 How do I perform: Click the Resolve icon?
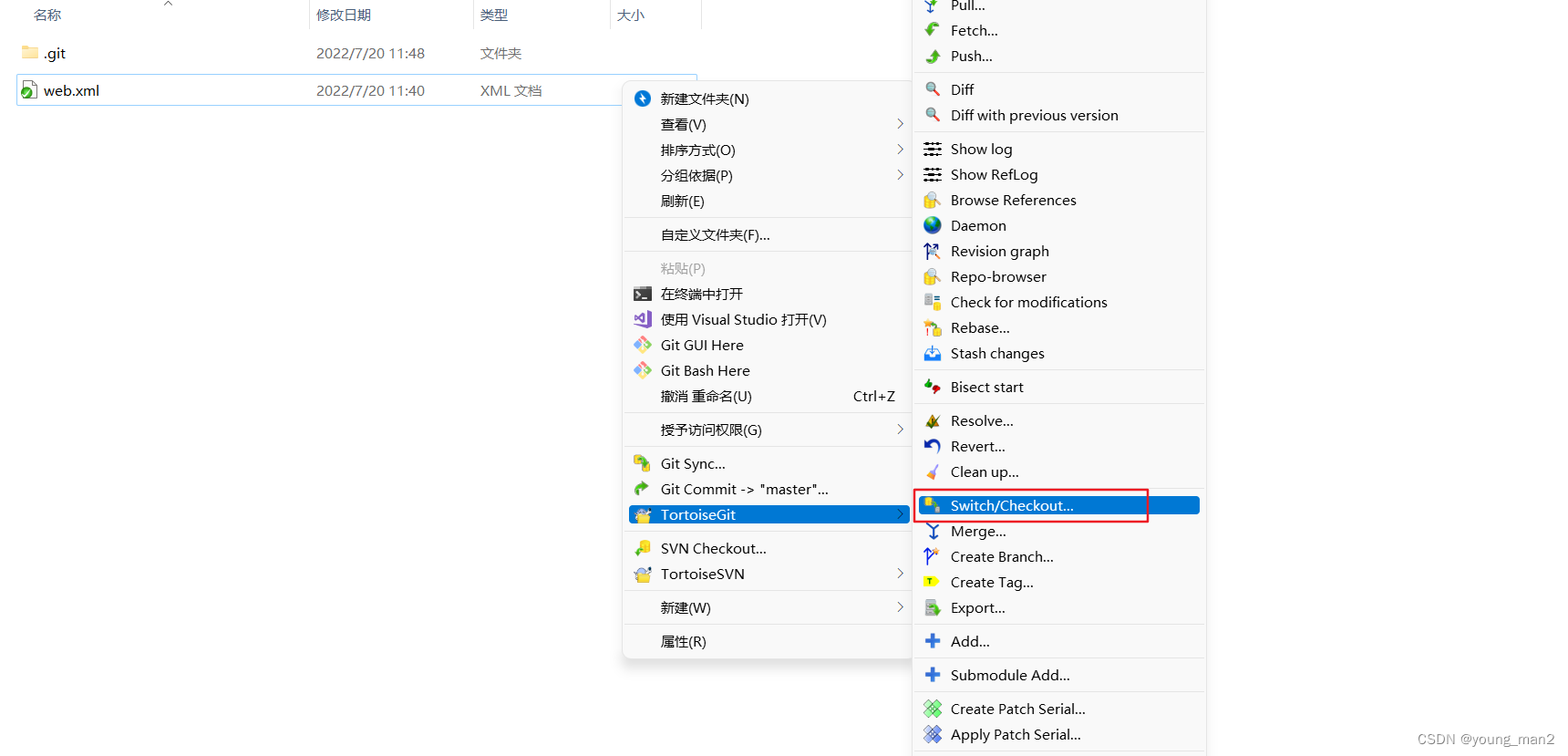(x=933, y=420)
